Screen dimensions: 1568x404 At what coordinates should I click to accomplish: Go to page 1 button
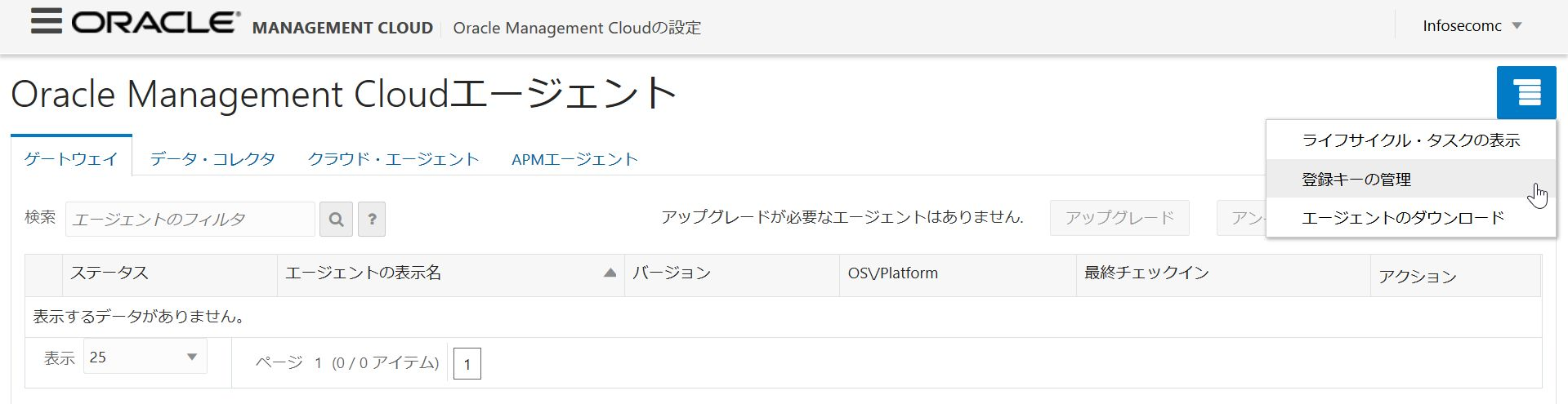[x=467, y=364]
